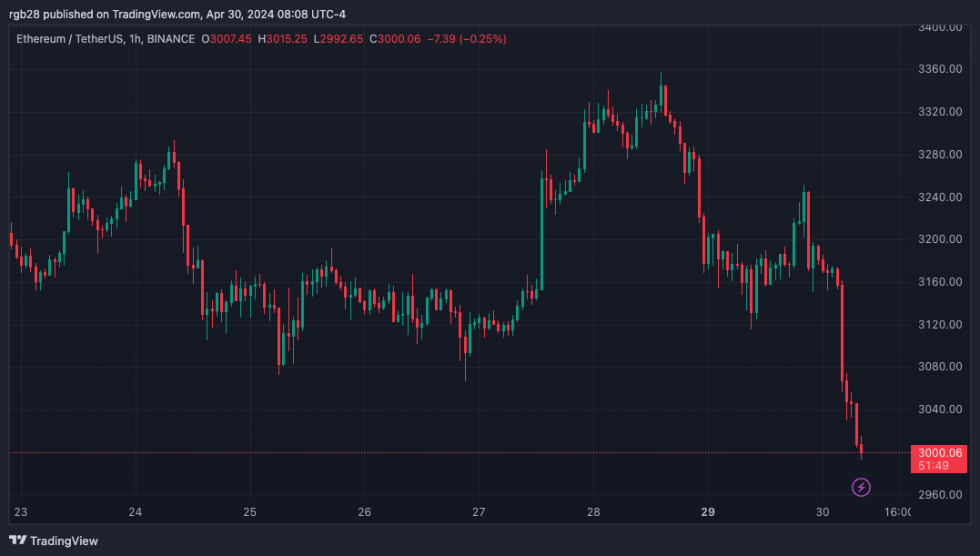
Task: Click the Ethereum / TetherUS symbol title
Action: click(x=72, y=39)
